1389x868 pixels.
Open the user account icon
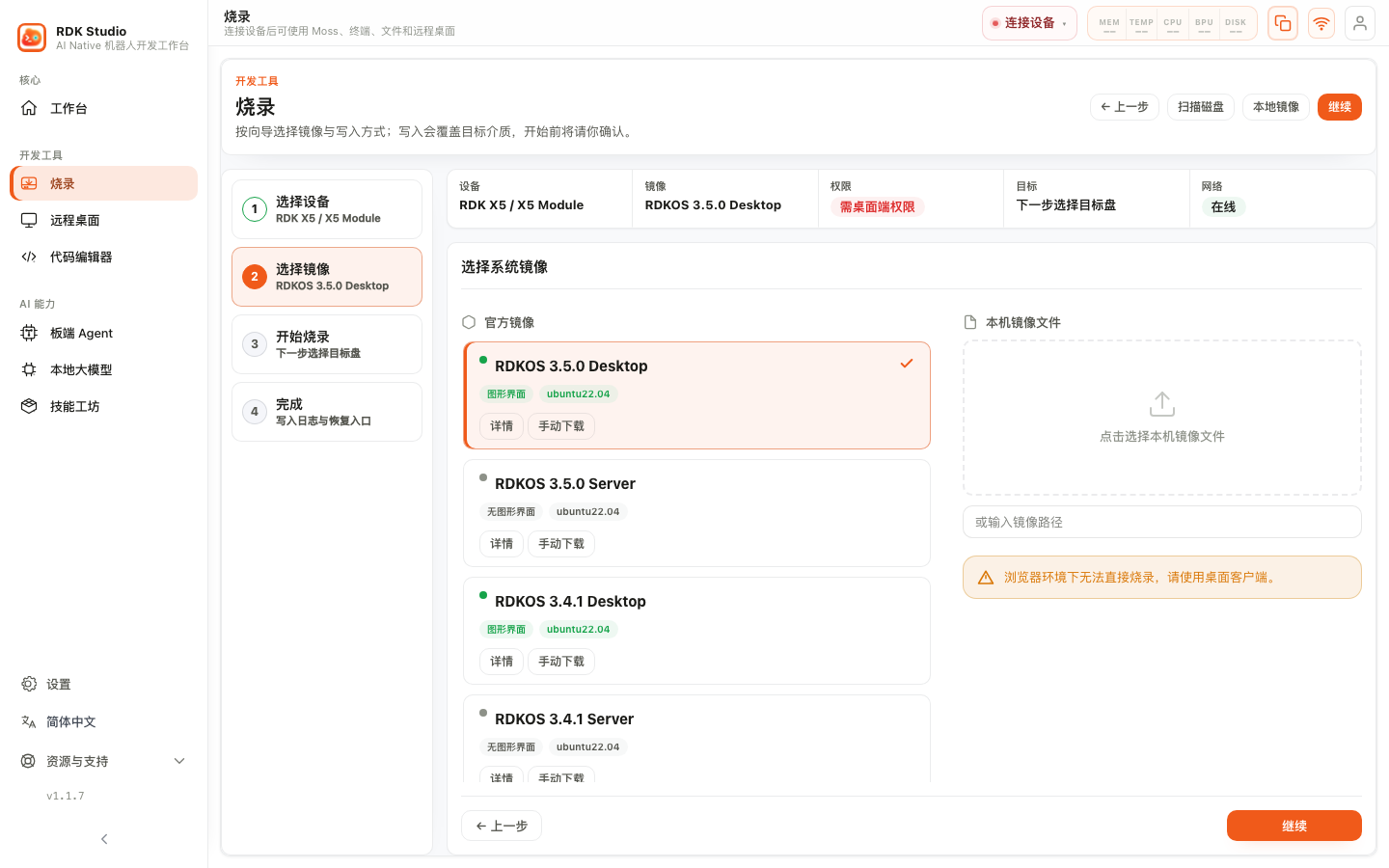(x=1360, y=23)
